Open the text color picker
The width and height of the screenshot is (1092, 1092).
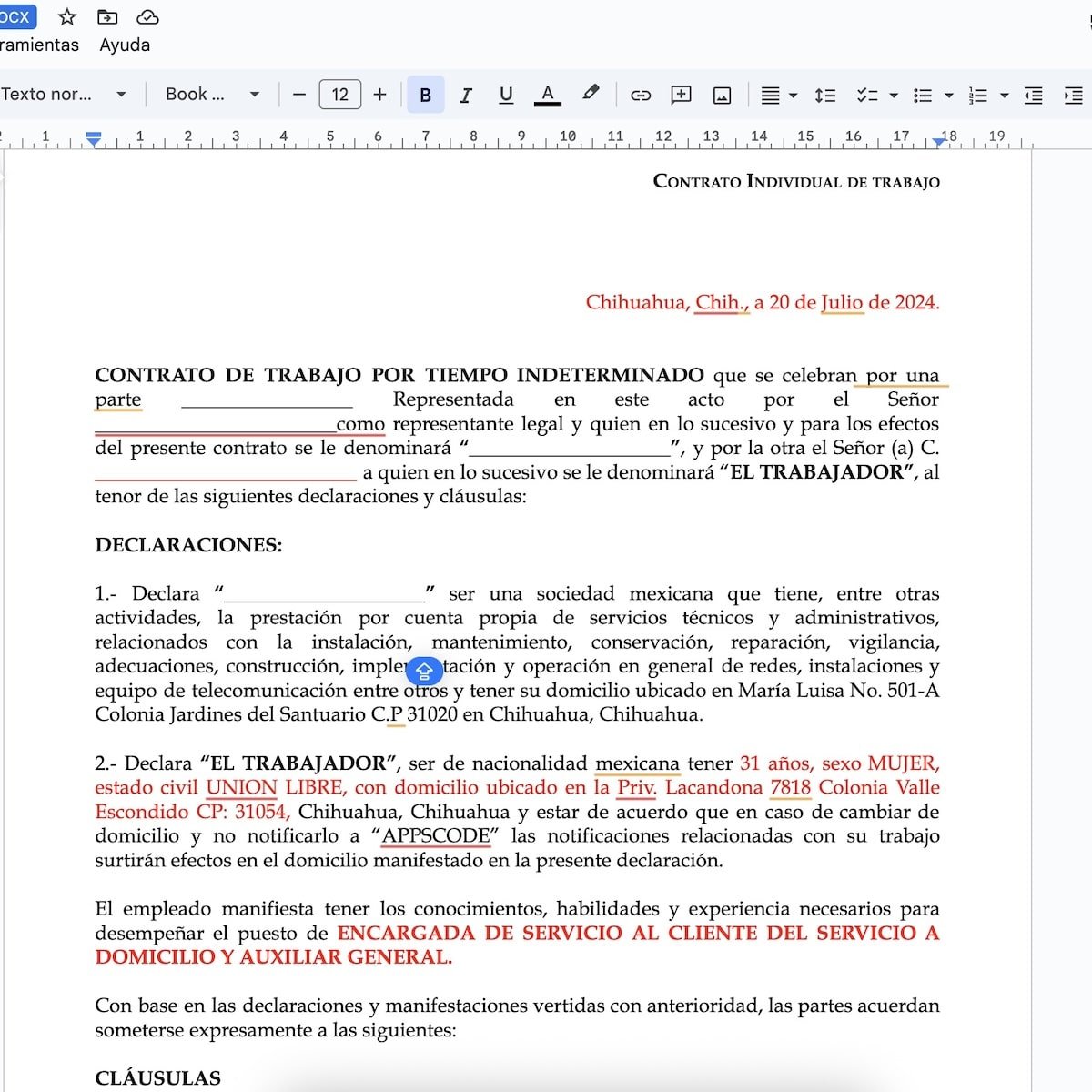(x=547, y=94)
